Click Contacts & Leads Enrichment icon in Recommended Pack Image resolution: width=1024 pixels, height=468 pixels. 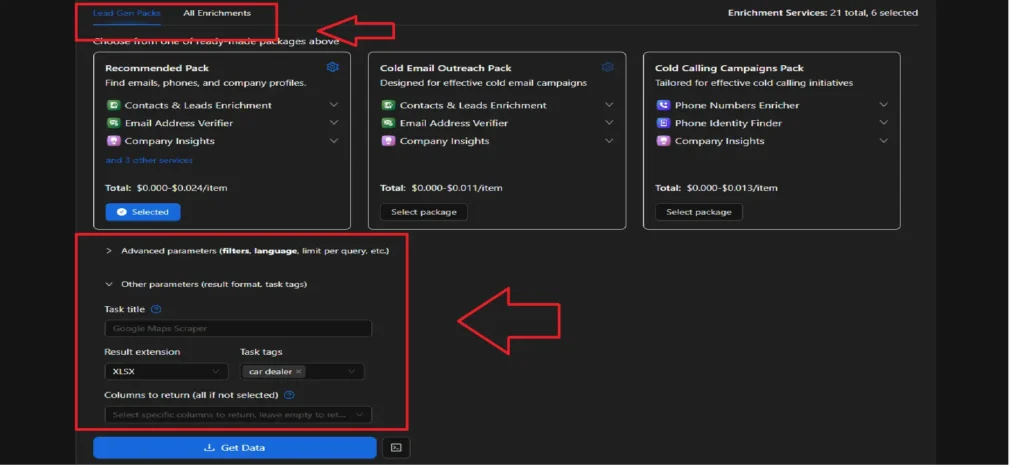pyautogui.click(x=114, y=105)
